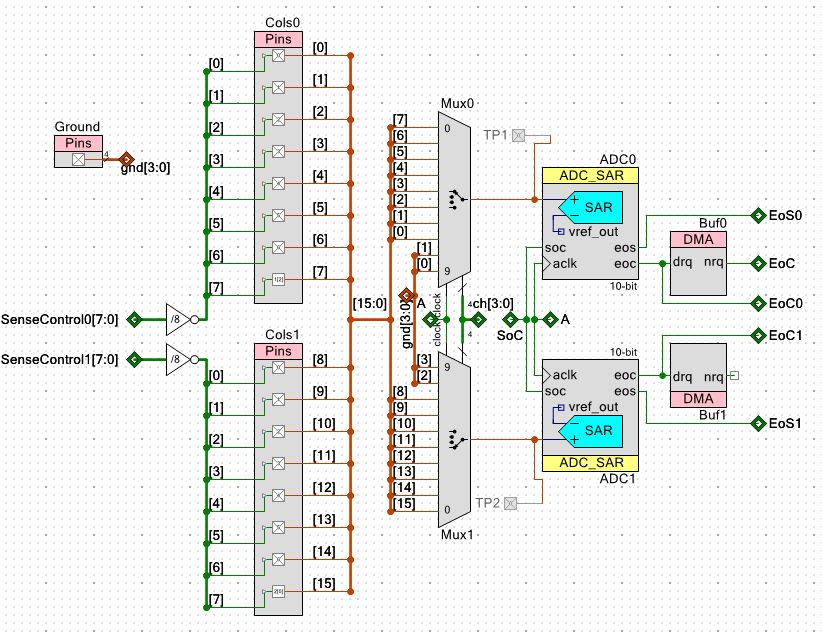
Task: Click the TP2 test point pin box
Action: [511, 503]
